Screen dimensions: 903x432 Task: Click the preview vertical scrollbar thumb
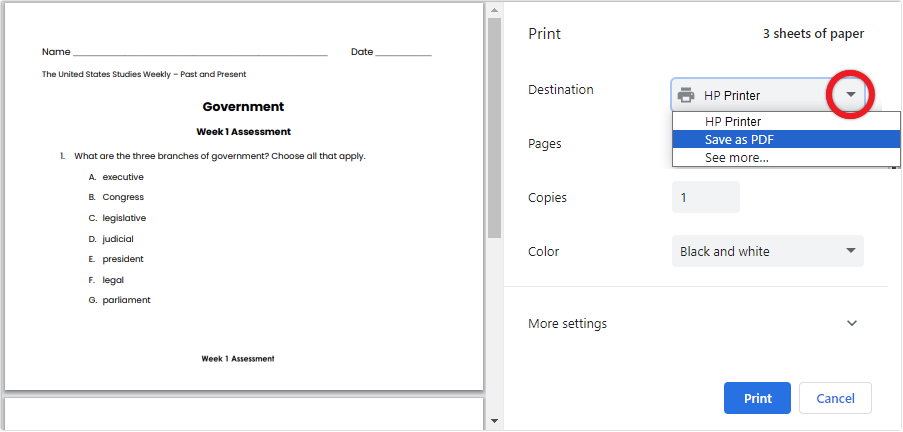[x=494, y=128]
